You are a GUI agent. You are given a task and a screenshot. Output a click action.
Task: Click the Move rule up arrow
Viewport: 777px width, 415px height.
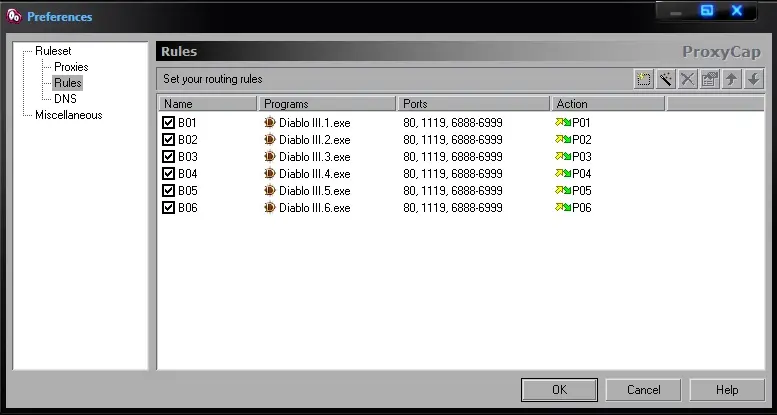pyautogui.click(x=731, y=79)
